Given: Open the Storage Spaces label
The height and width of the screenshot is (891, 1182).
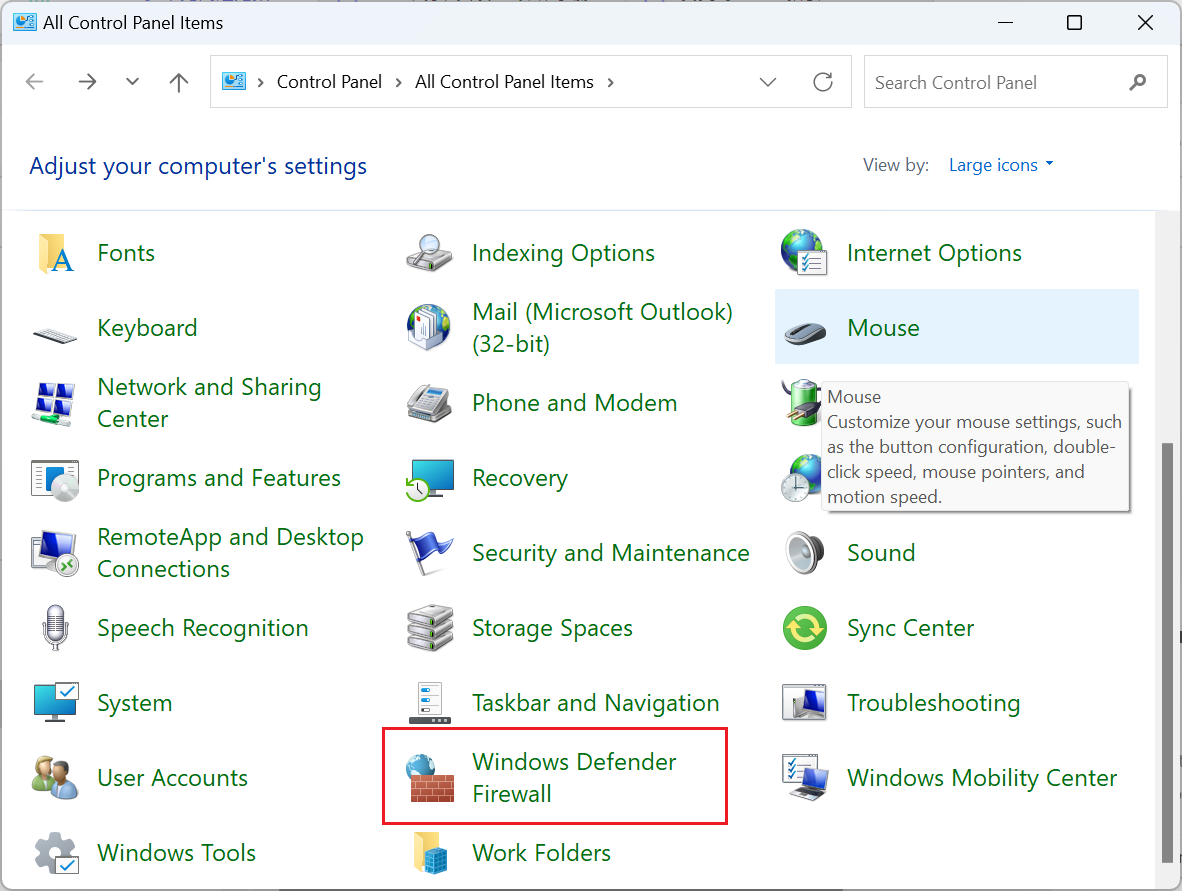Looking at the screenshot, I should [x=553, y=628].
